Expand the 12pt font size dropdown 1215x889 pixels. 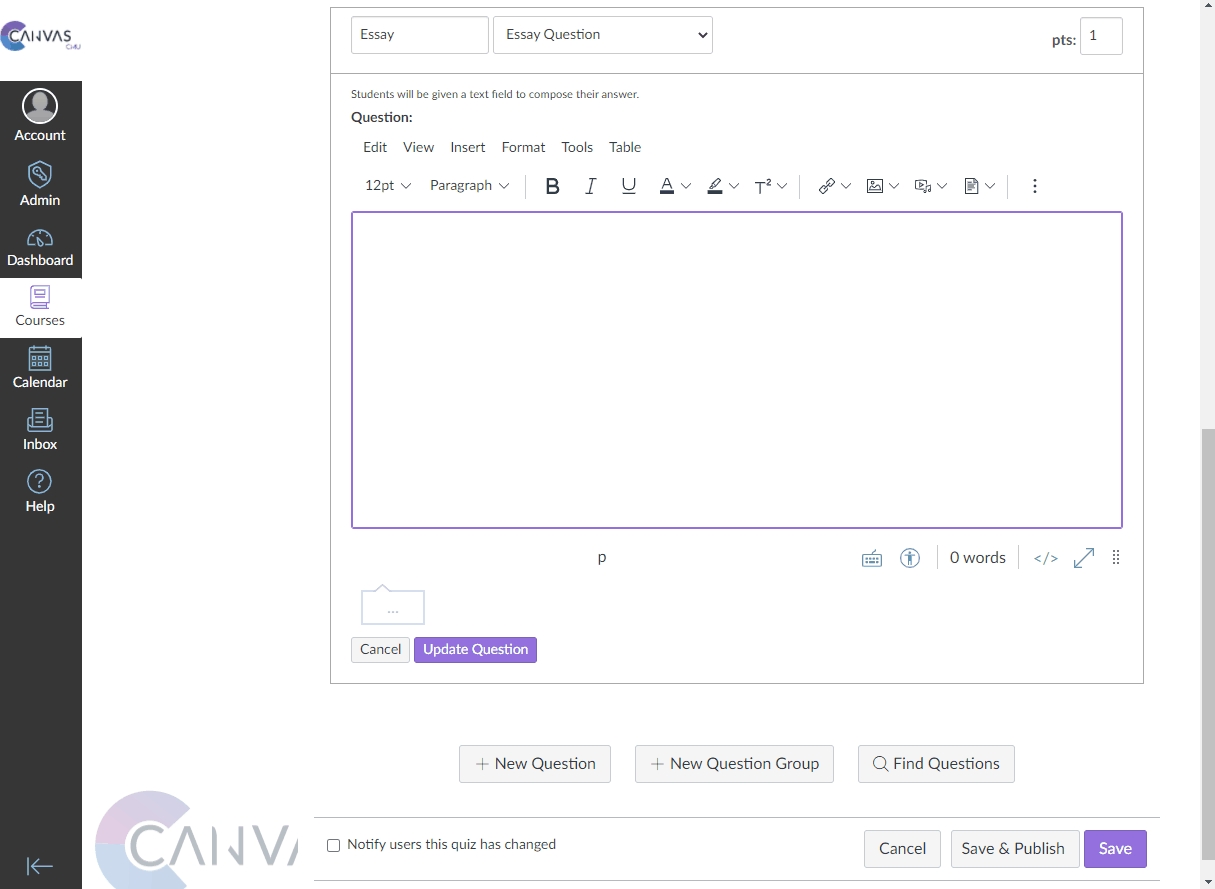pyautogui.click(x=388, y=186)
